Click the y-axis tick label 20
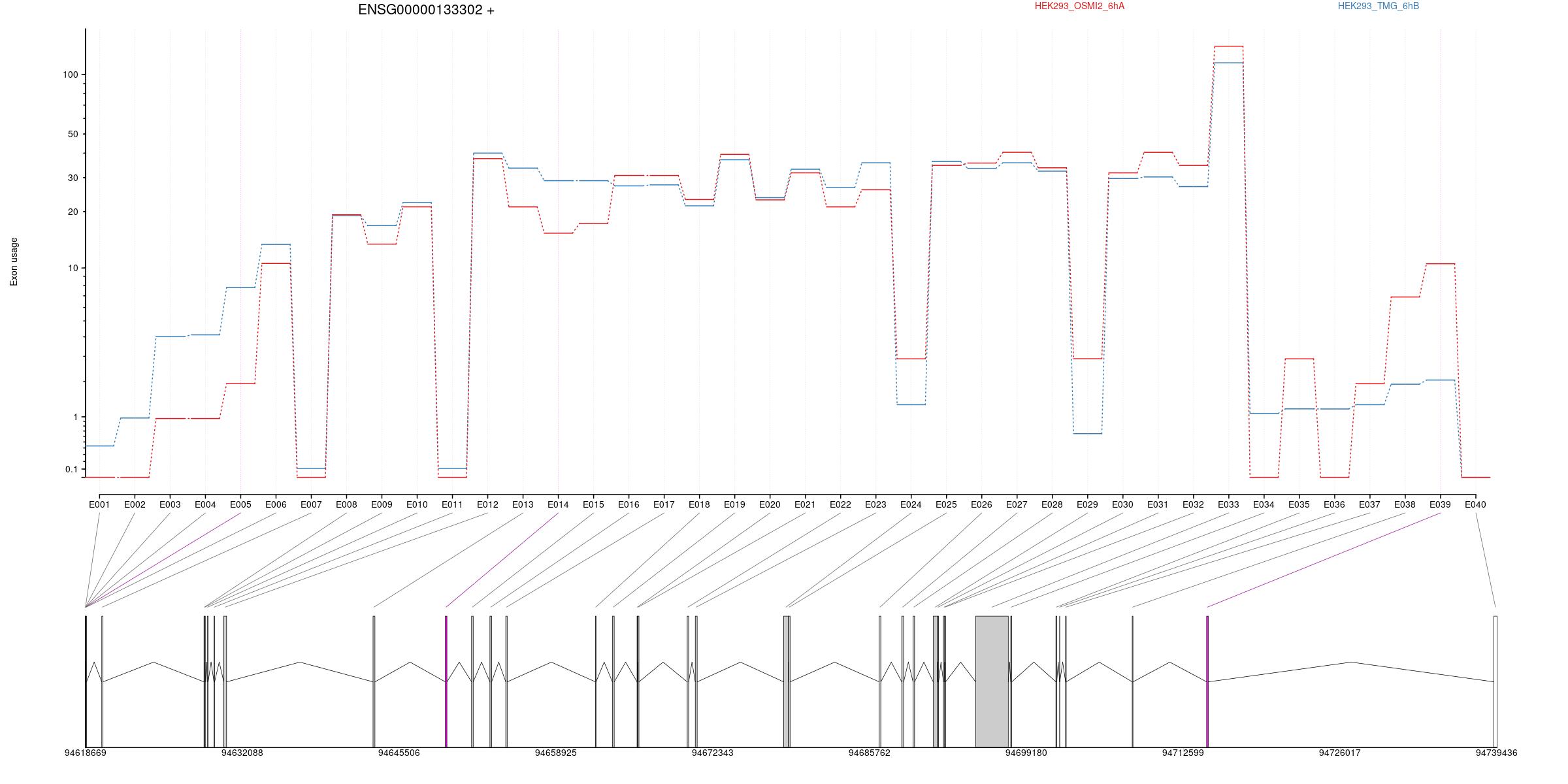Image resolution: width=1568 pixels, height=784 pixels. pos(73,212)
